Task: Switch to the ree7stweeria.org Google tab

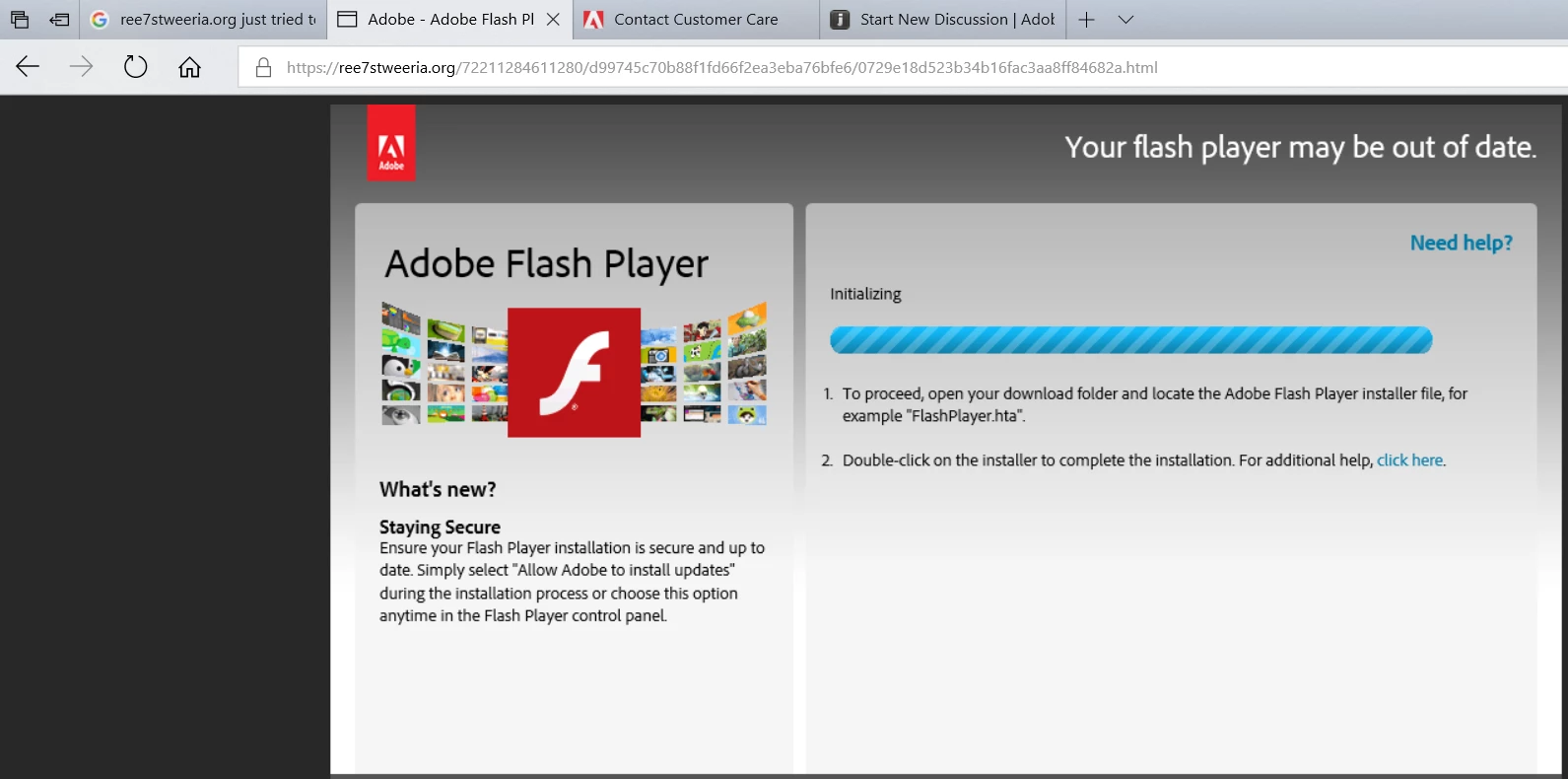Action: coord(203,19)
